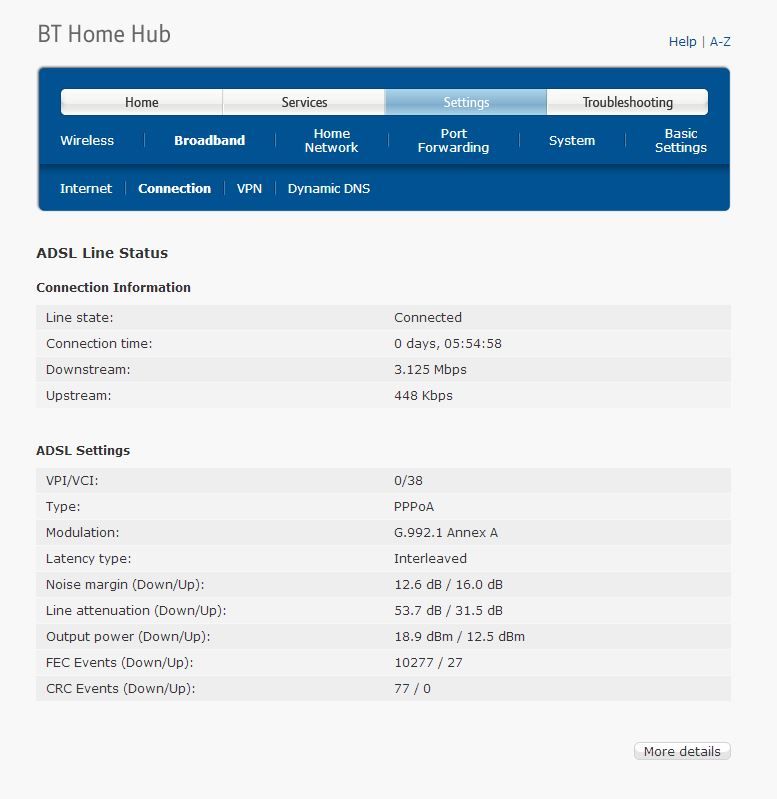Select the Settings tab
777x799 pixels.
tap(466, 102)
